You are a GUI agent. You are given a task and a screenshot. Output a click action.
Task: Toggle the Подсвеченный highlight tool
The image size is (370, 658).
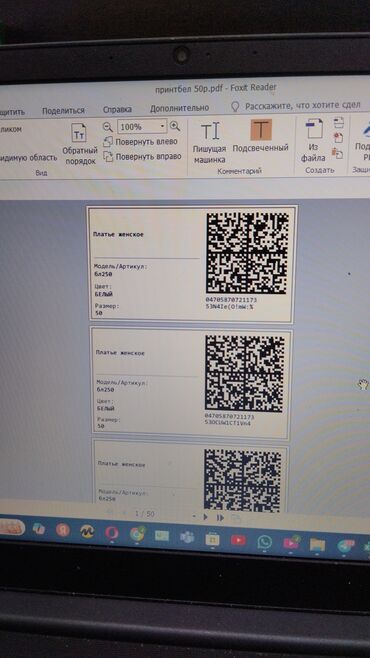pos(261,136)
